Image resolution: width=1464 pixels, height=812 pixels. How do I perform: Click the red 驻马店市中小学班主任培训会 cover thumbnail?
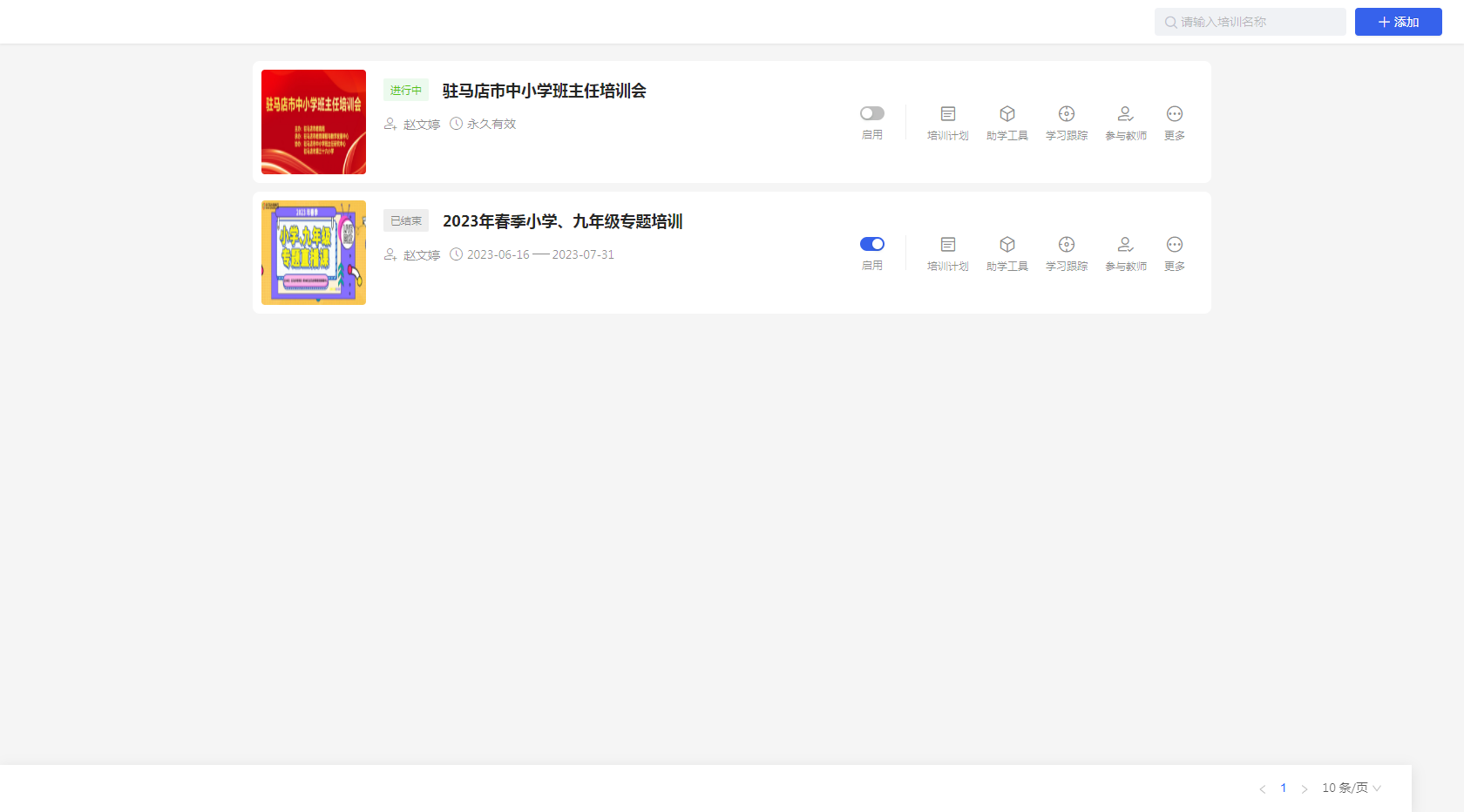click(x=314, y=122)
